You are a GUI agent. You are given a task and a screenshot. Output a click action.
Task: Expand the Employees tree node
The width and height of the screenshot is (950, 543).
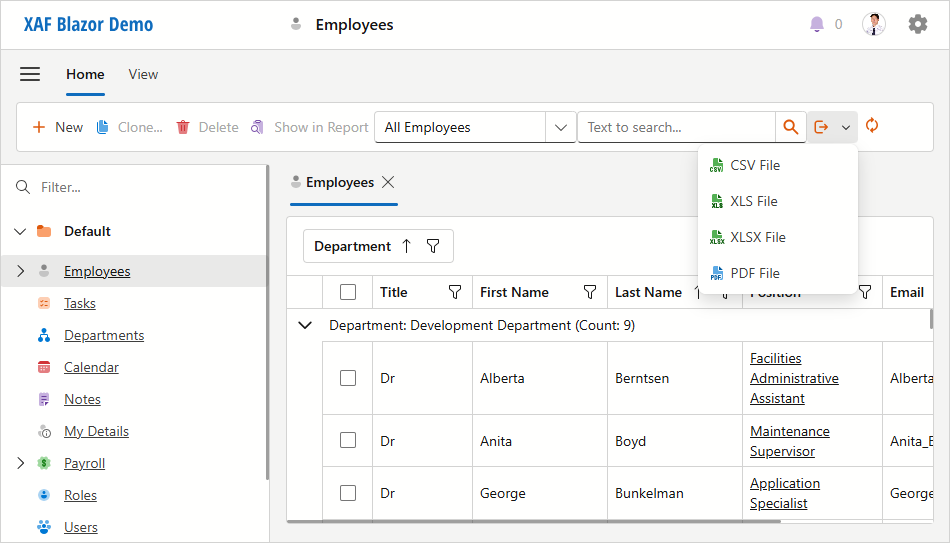click(21, 271)
